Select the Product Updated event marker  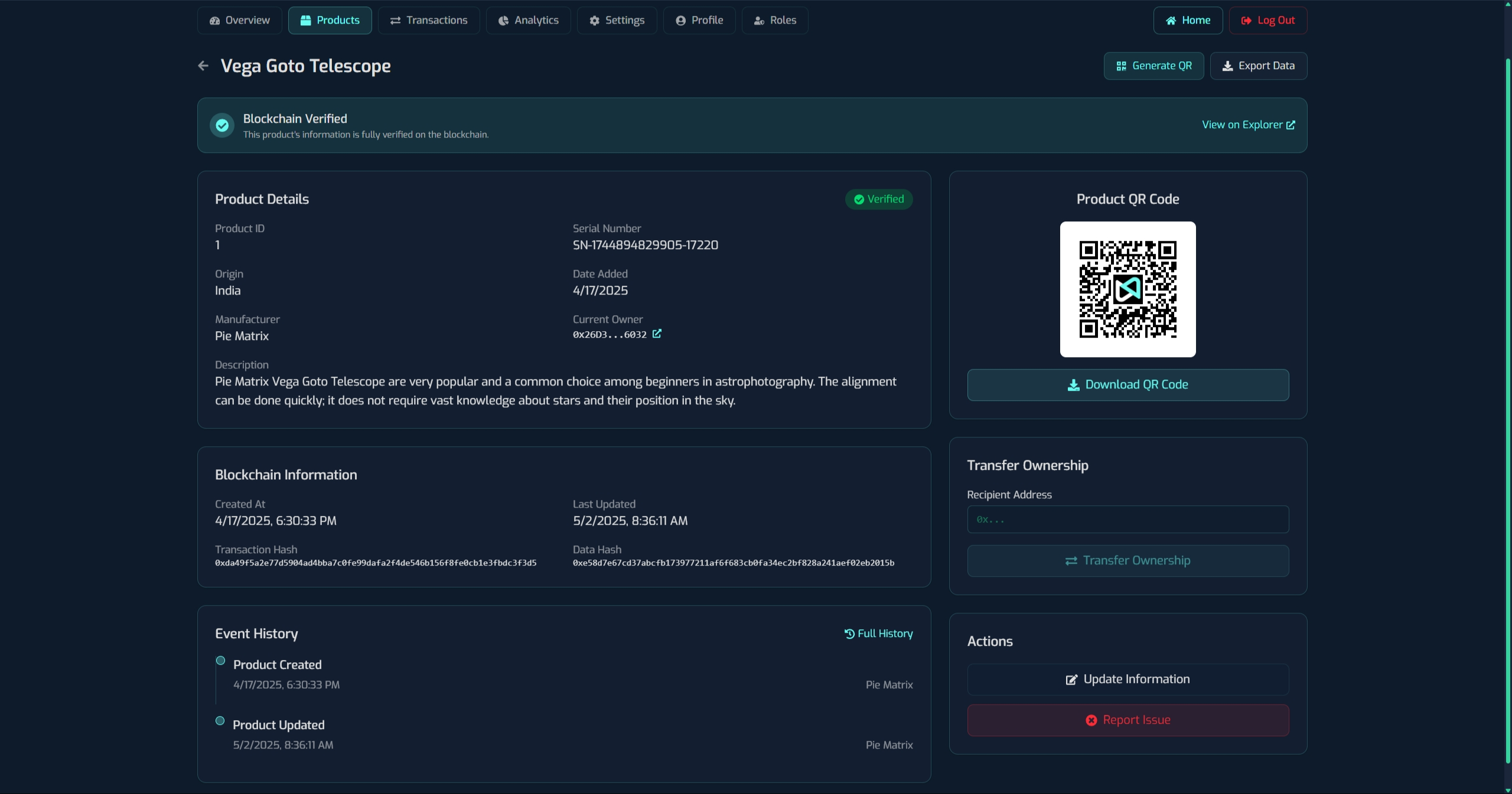[x=220, y=721]
